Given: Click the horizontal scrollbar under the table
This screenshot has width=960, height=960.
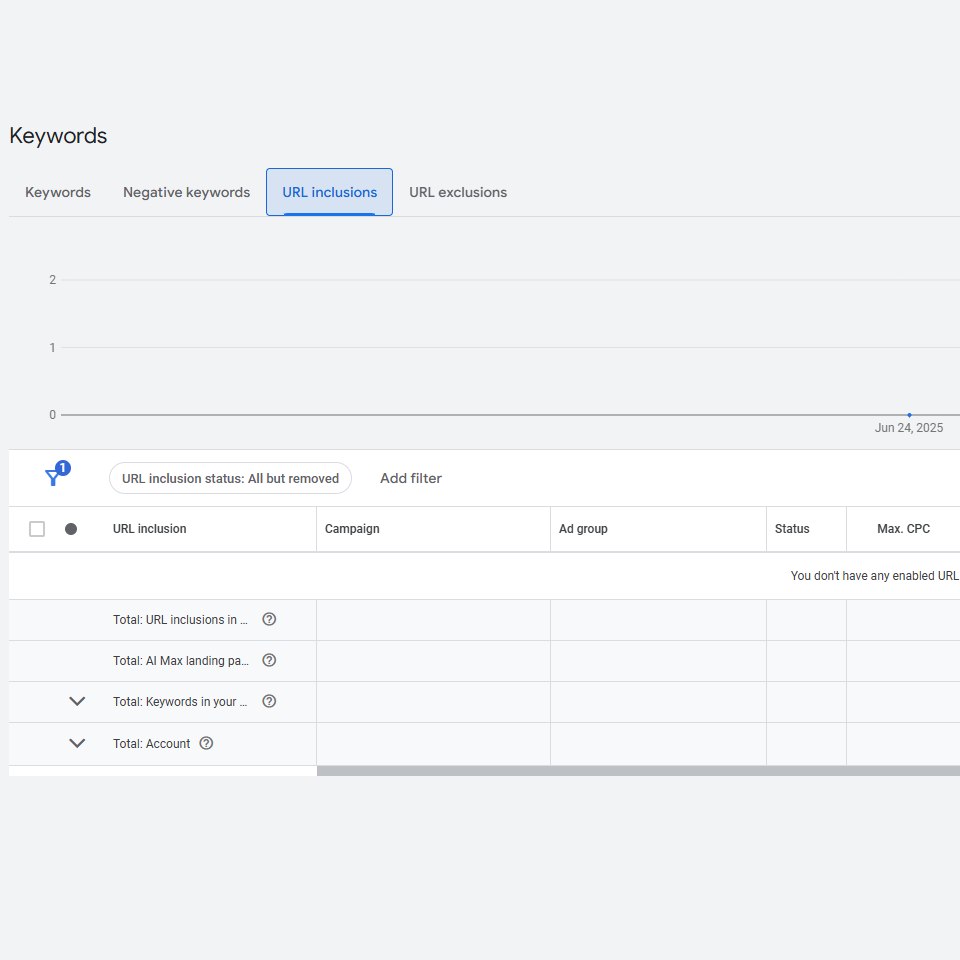Looking at the screenshot, I should 638,771.
